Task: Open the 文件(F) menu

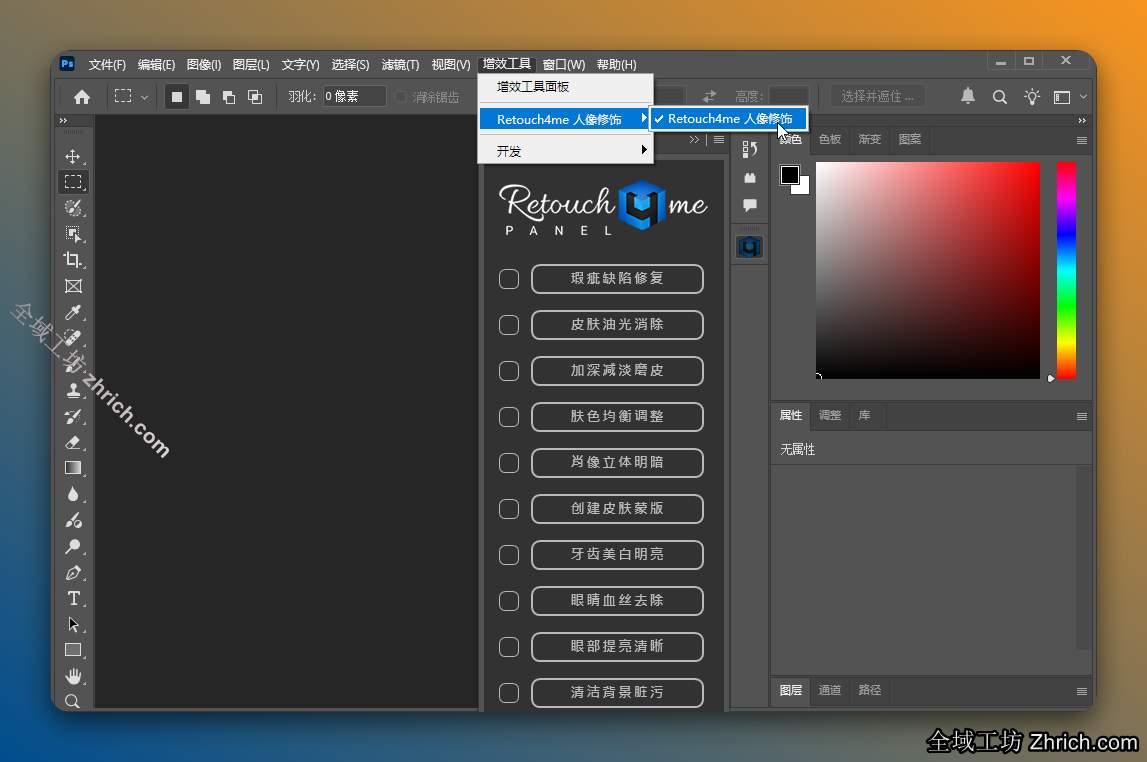Action: click(107, 64)
